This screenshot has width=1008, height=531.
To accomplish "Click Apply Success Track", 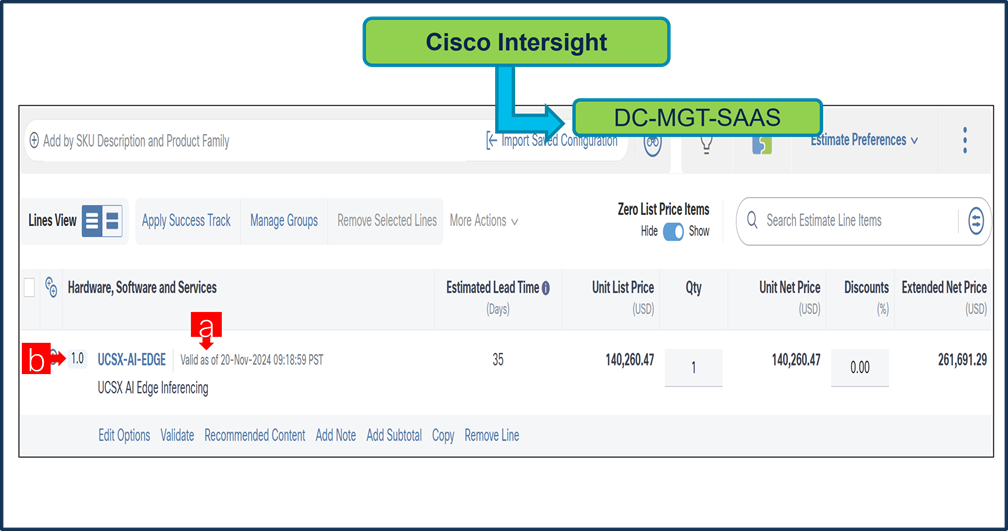I will [x=186, y=220].
